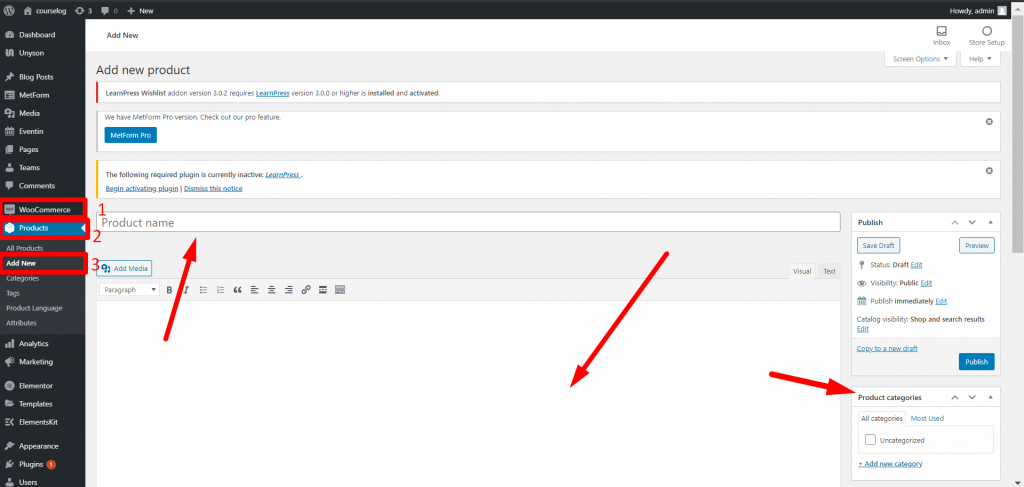The image size is (1024, 487).
Task: Open the Unyson menu item
Action: 31,53
